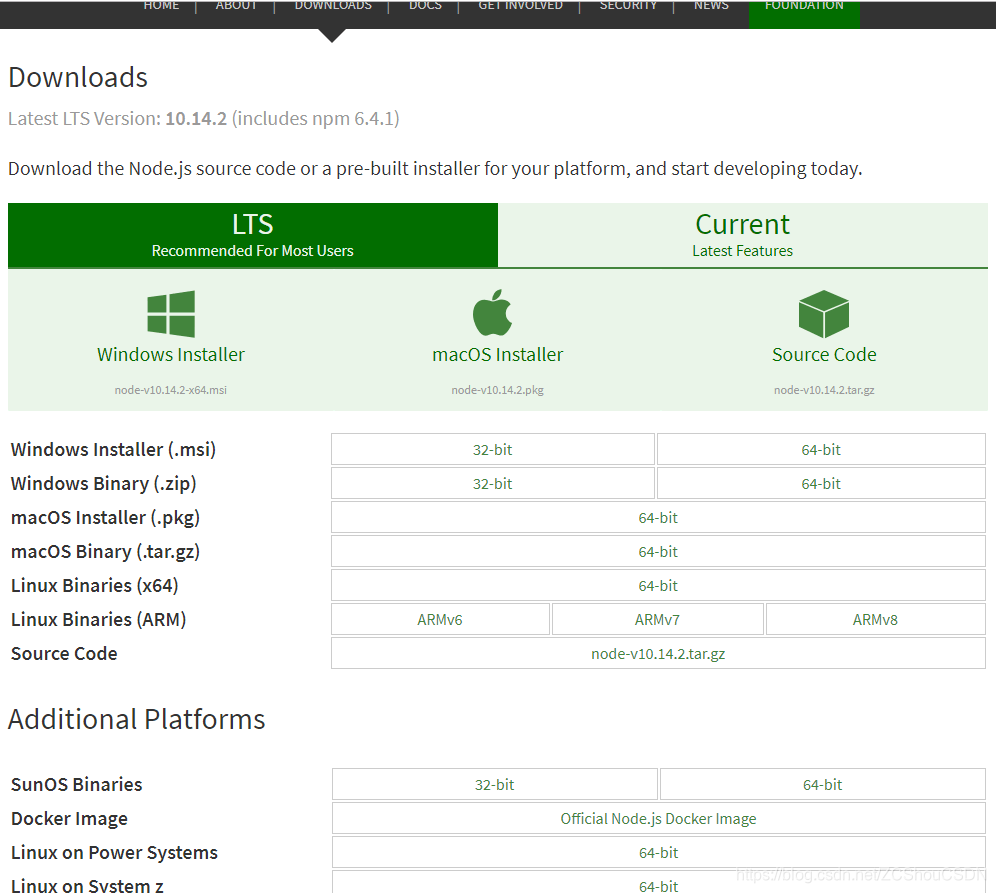
Task: Download 64-bit Linux Binaries (x64)
Action: [x=658, y=586]
